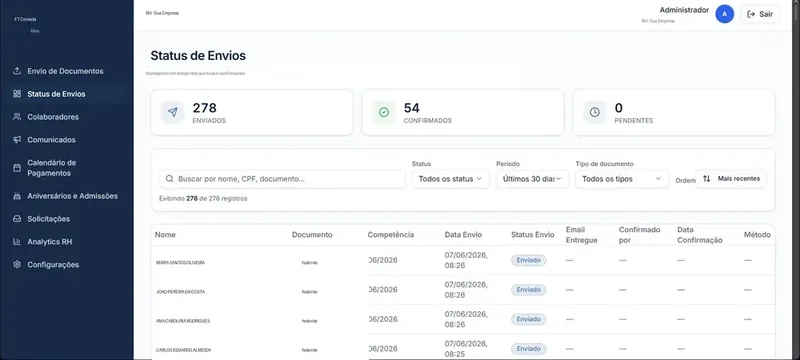The height and width of the screenshot is (360, 800).
Task: Click the chevron arrow in Todos os tipos
Action: click(658, 178)
